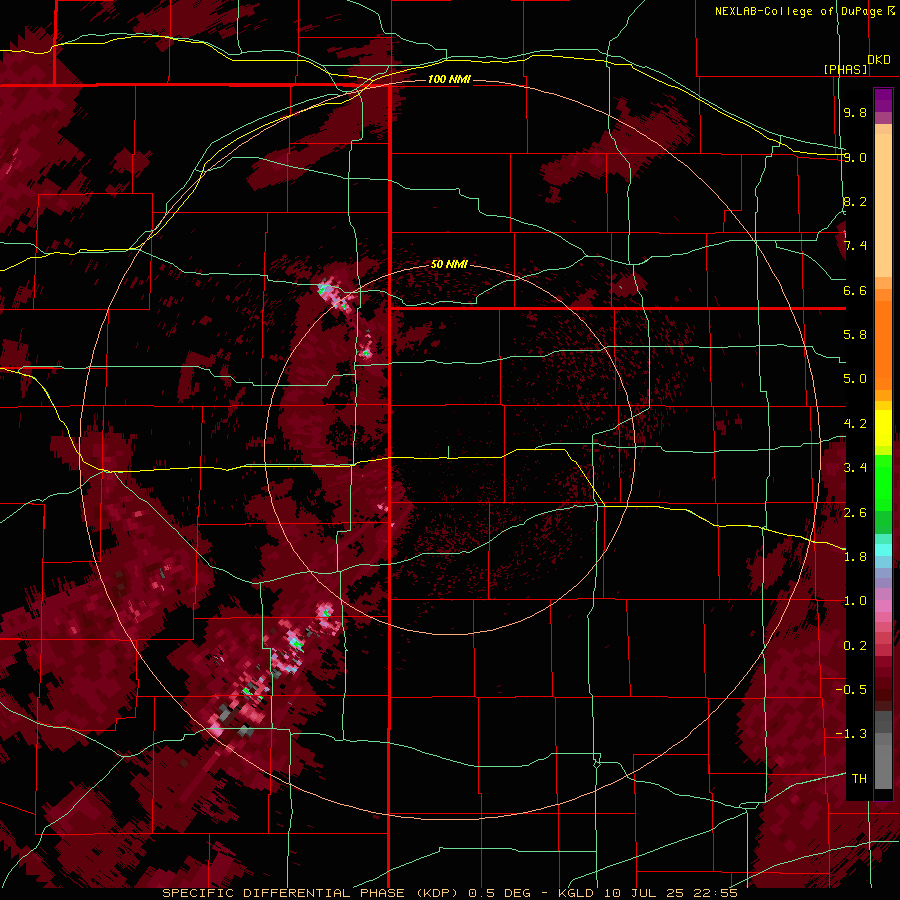Pick the orange segment of the color bar
The height and width of the screenshot is (900, 900).
pos(883,344)
